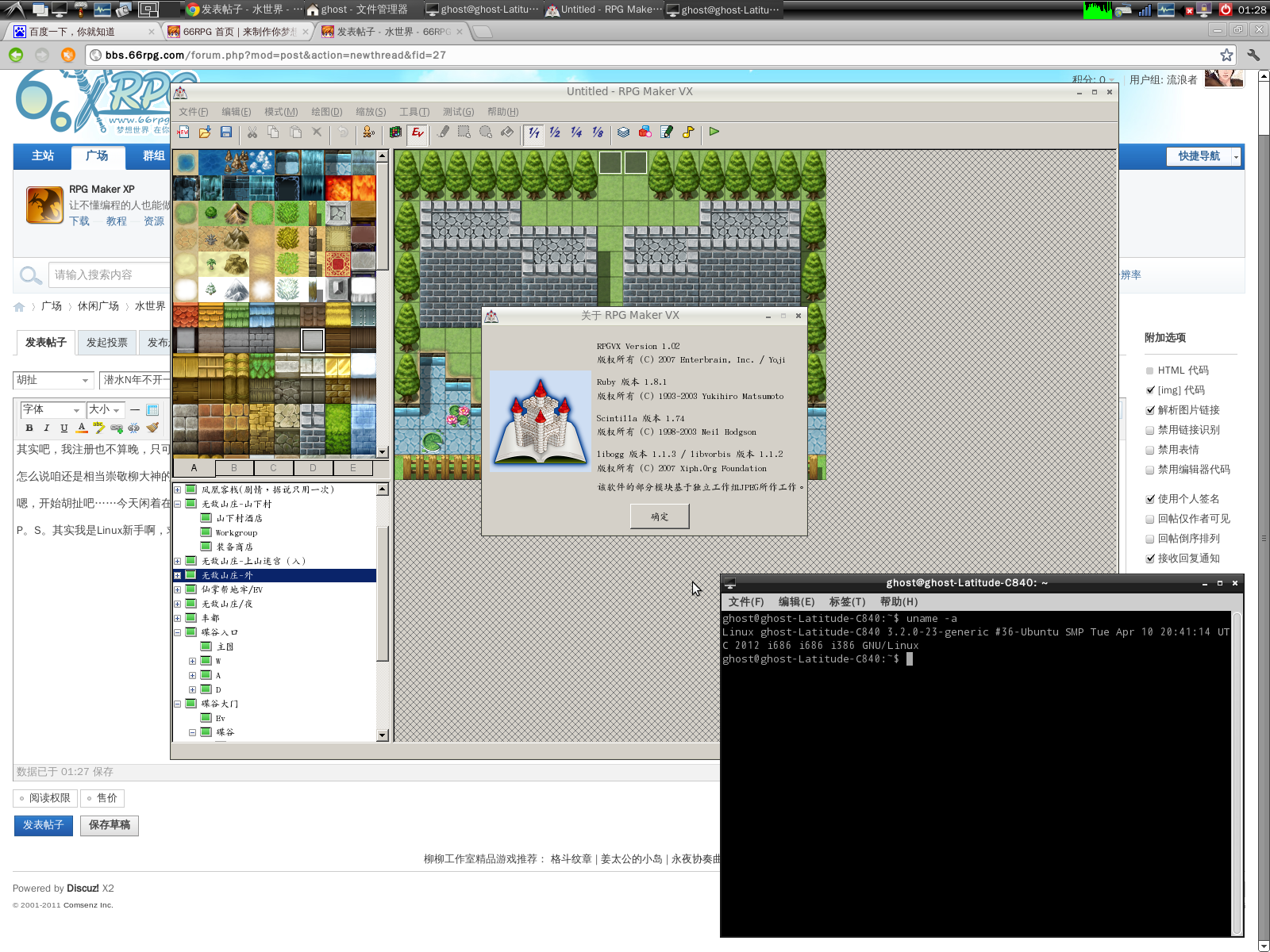The height and width of the screenshot is (952, 1270).
Task: Select the Flood Fill bucket tool
Action: tap(507, 132)
